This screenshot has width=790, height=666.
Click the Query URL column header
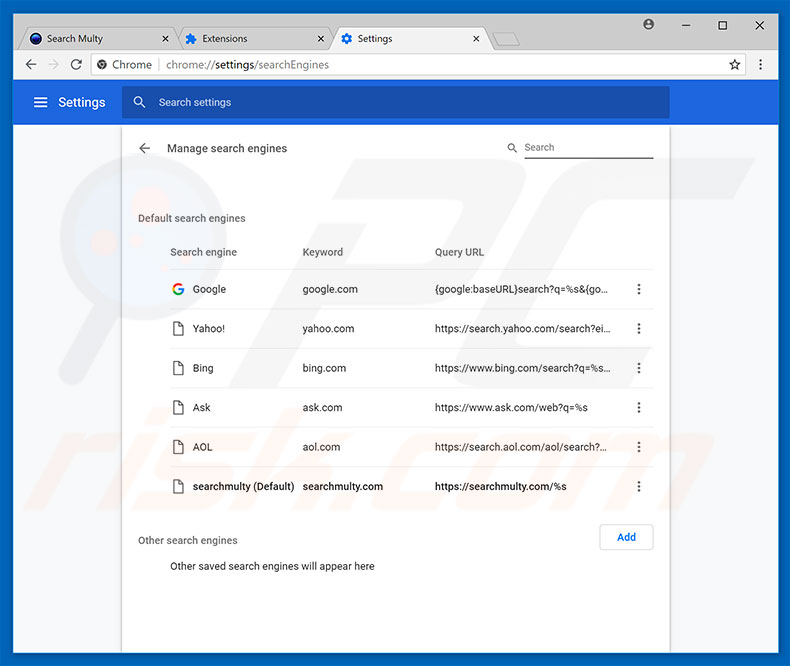click(x=459, y=252)
